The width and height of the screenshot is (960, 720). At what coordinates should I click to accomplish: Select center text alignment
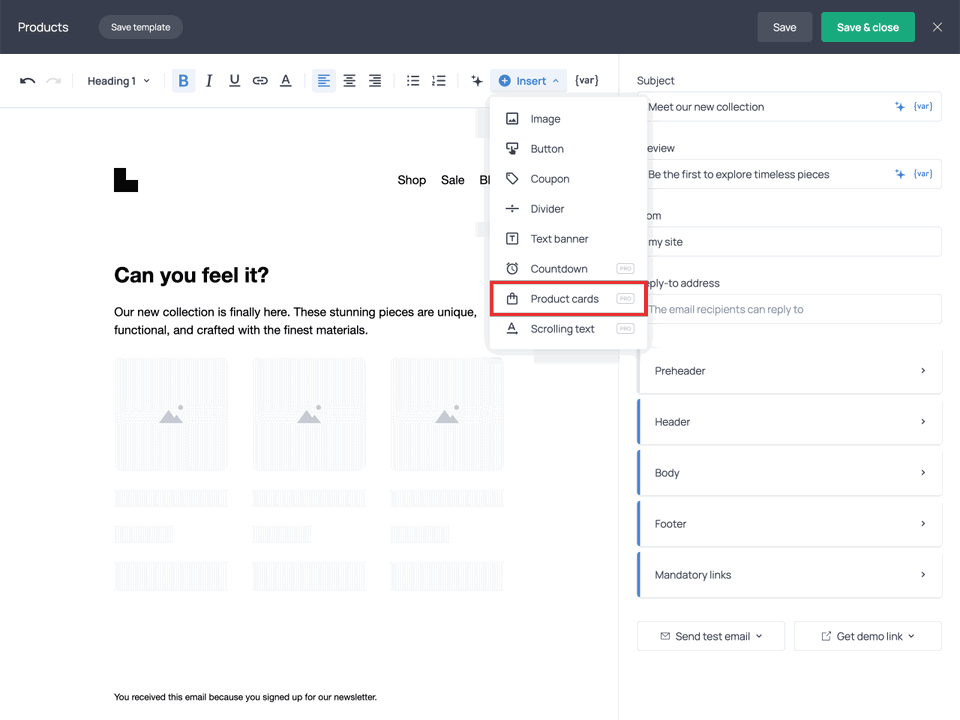pos(349,80)
